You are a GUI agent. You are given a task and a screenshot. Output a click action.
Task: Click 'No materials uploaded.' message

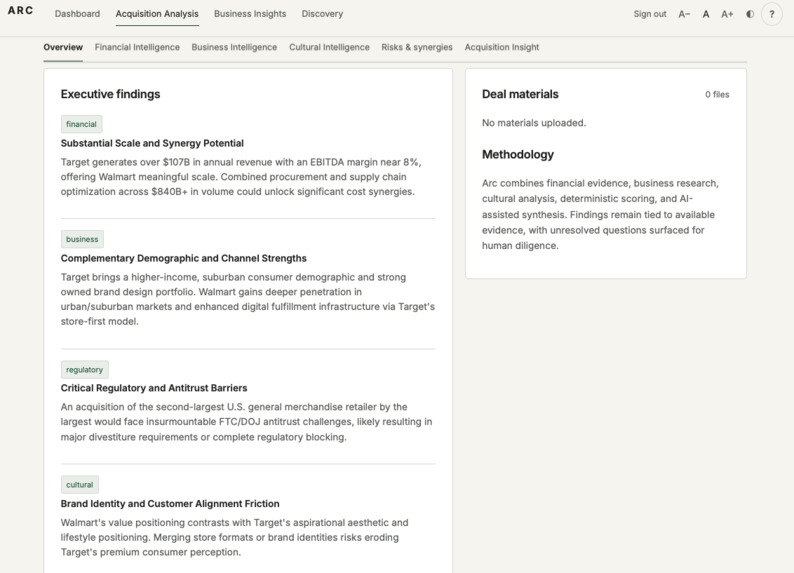pos(534,123)
